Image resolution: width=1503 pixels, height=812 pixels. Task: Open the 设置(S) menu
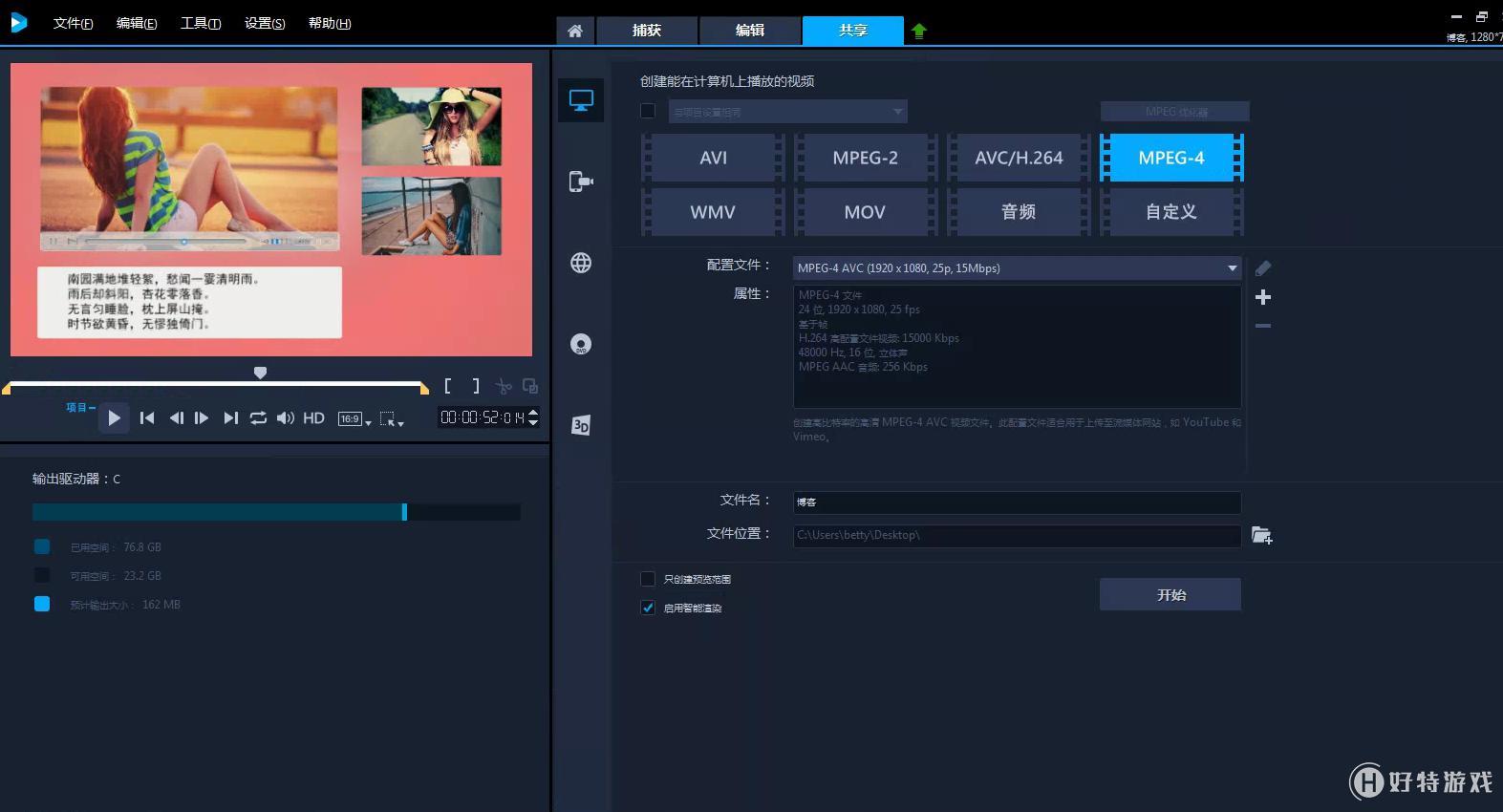pos(265,23)
